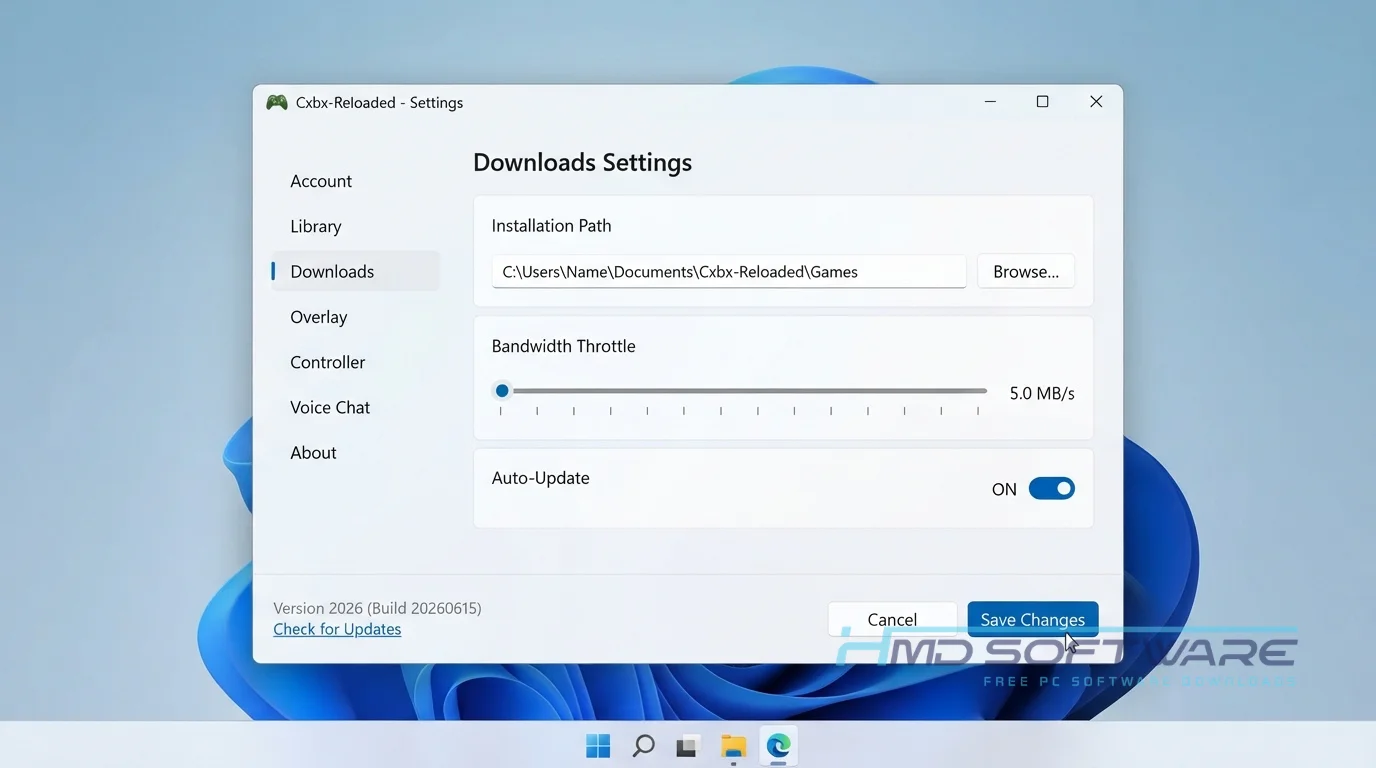Click Browse... to choose install folder
The width and height of the screenshot is (1376, 768).
tap(1026, 271)
